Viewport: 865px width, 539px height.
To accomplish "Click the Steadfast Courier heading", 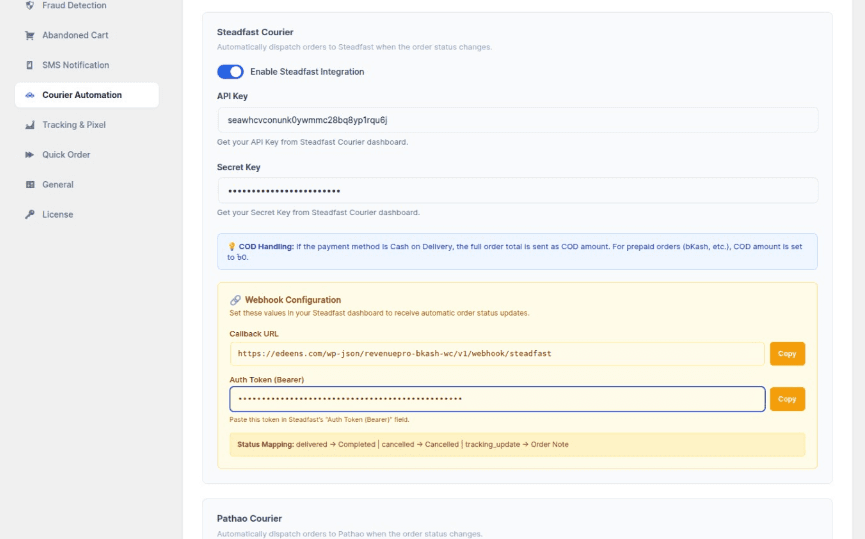I will point(255,32).
